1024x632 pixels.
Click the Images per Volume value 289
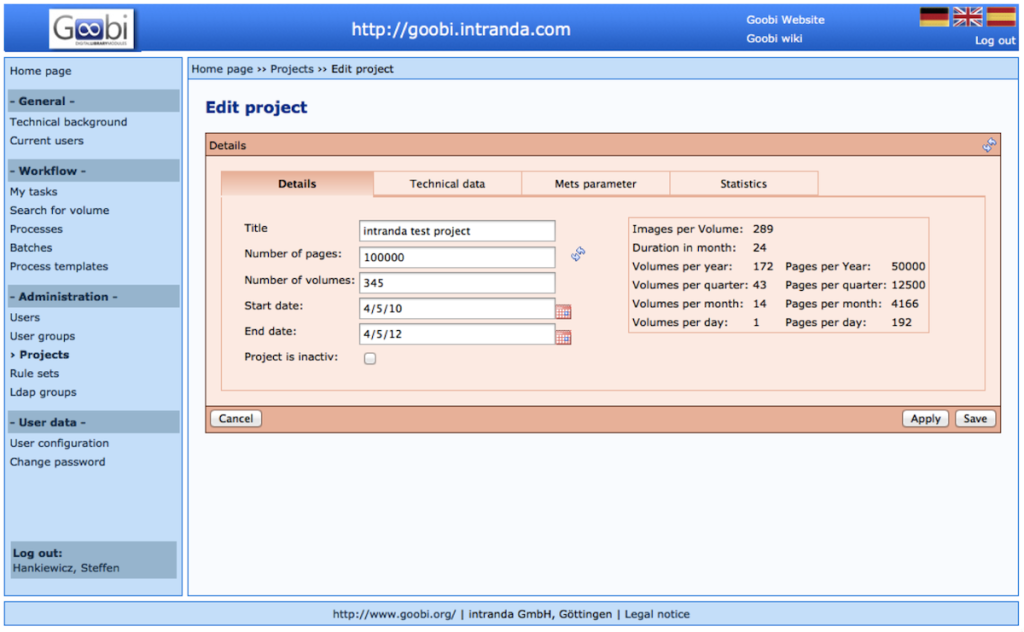pyautogui.click(x=763, y=229)
